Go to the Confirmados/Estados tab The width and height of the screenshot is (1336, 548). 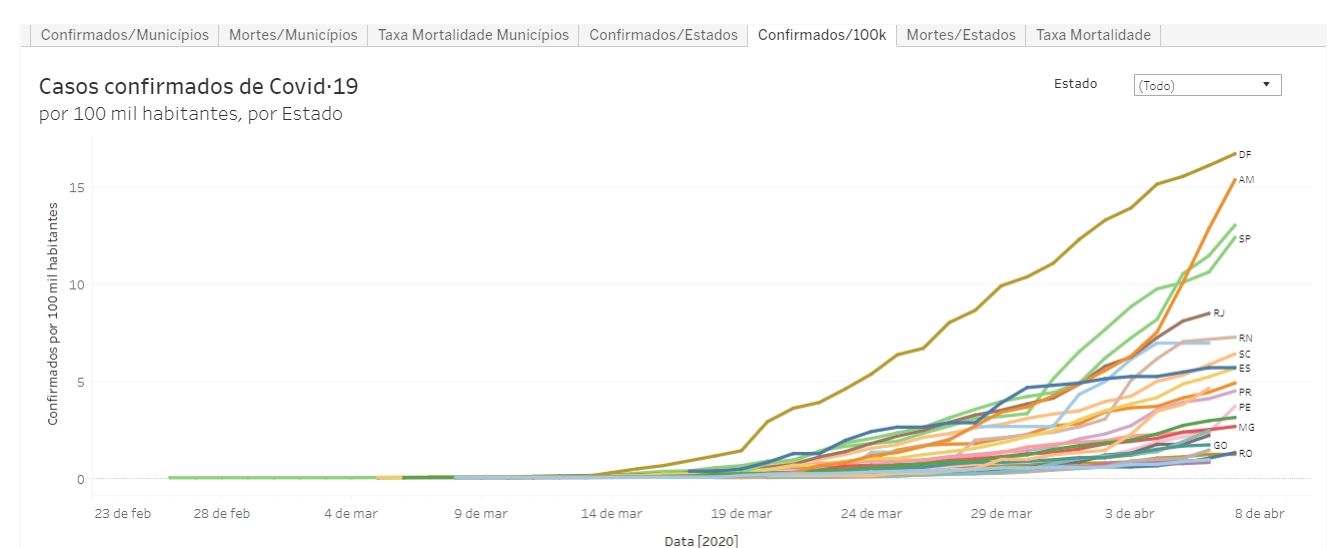[663, 35]
